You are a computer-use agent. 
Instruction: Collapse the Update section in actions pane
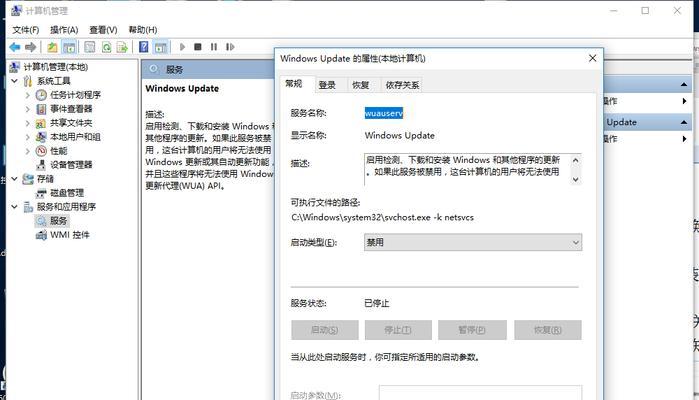[x=684, y=122]
